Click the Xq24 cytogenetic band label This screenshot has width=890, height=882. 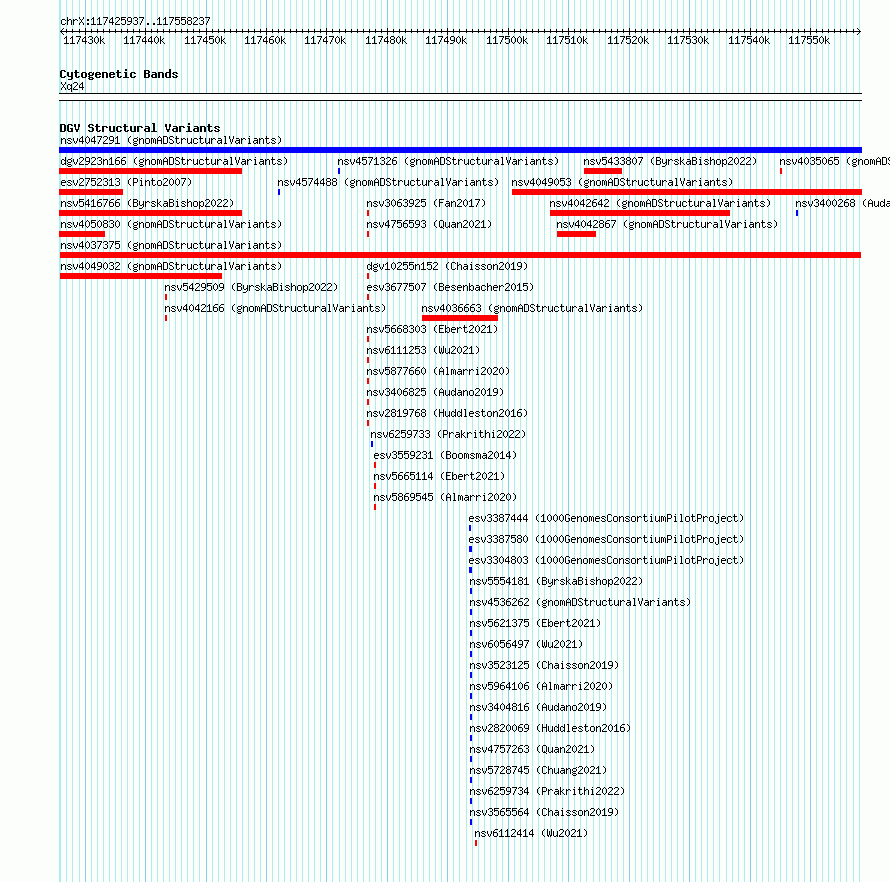[72, 86]
